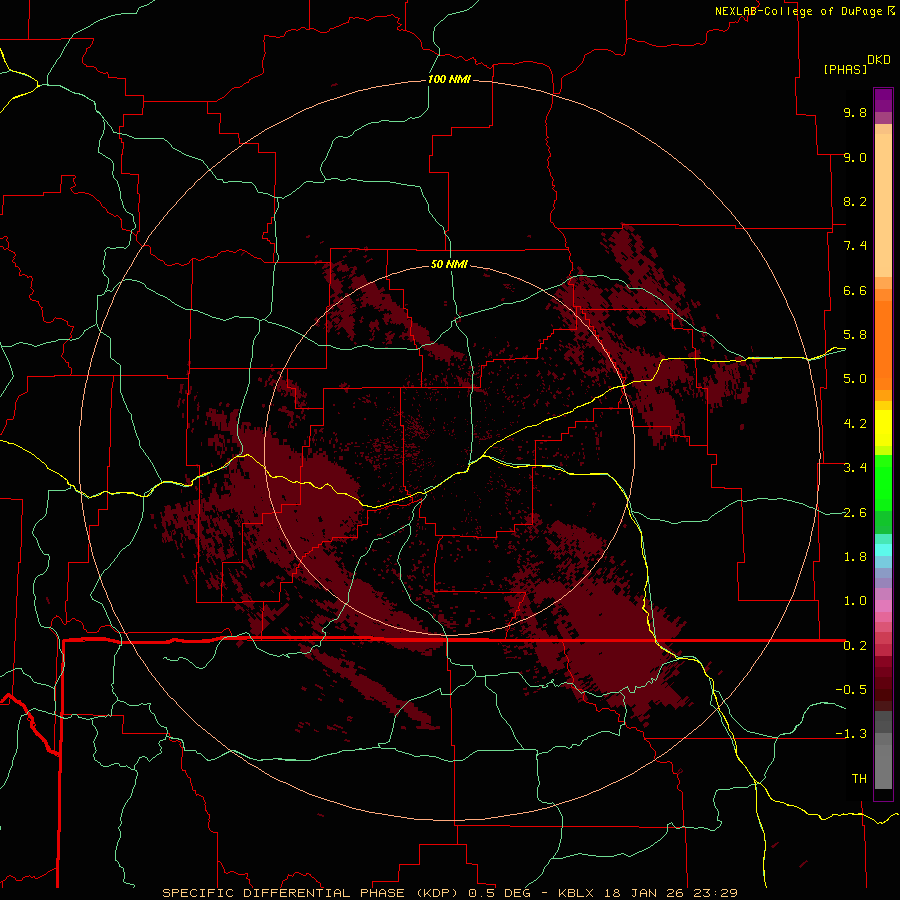
Task: Click the TH label on the color scale
Action: [859, 779]
